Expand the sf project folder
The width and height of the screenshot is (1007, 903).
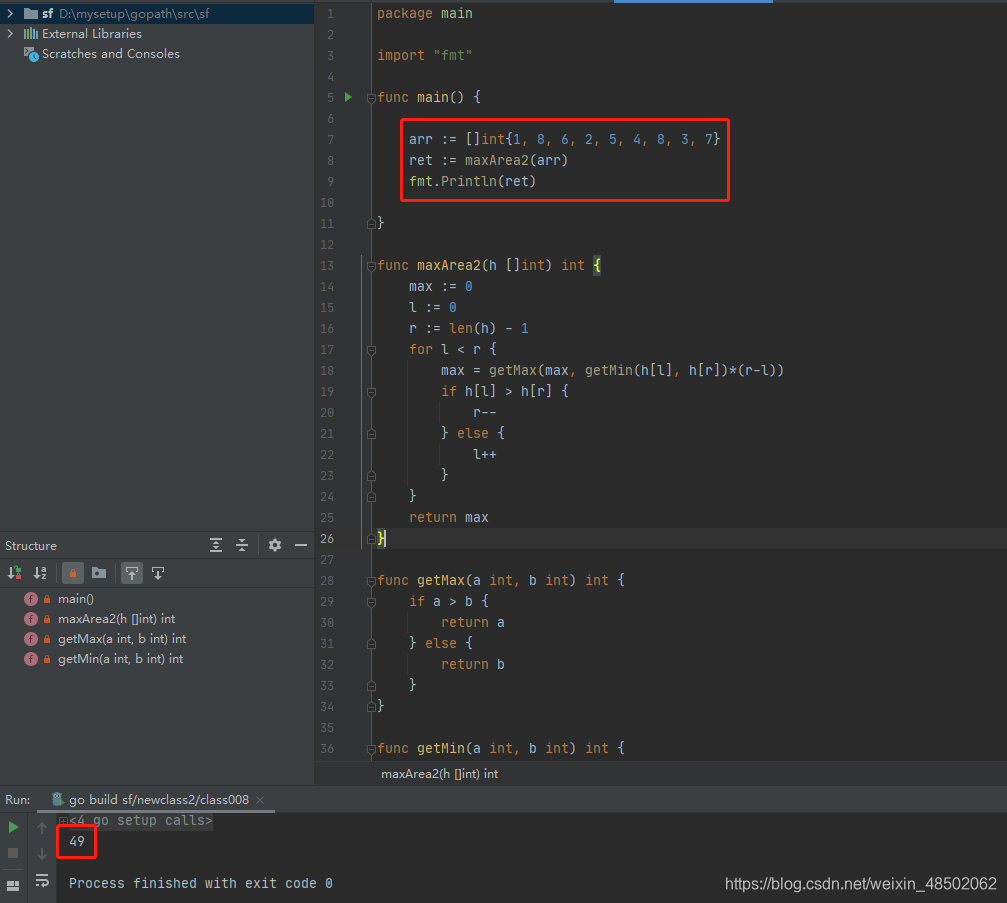point(10,13)
